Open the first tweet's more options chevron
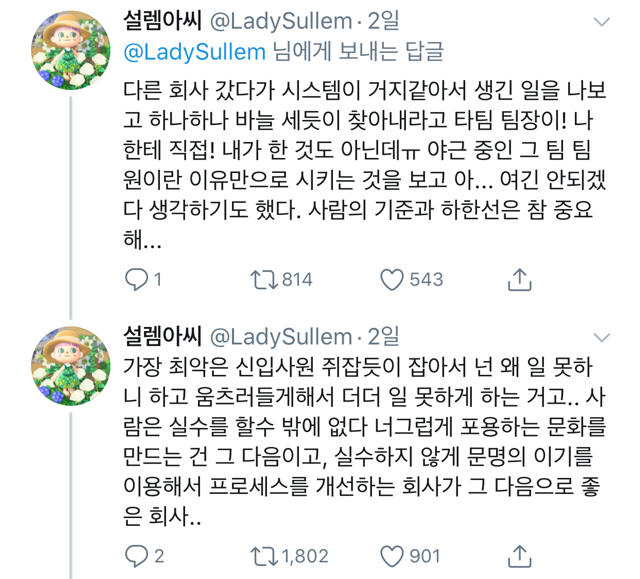 (601, 21)
